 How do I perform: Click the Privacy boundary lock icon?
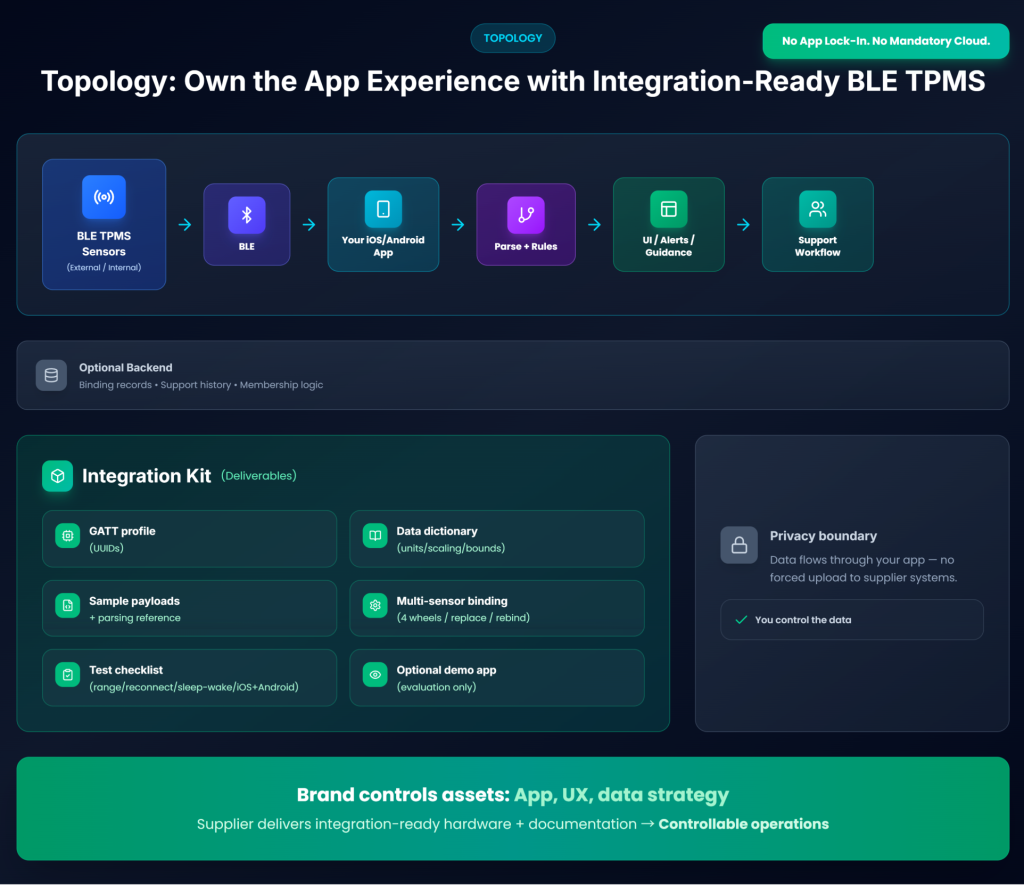739,545
